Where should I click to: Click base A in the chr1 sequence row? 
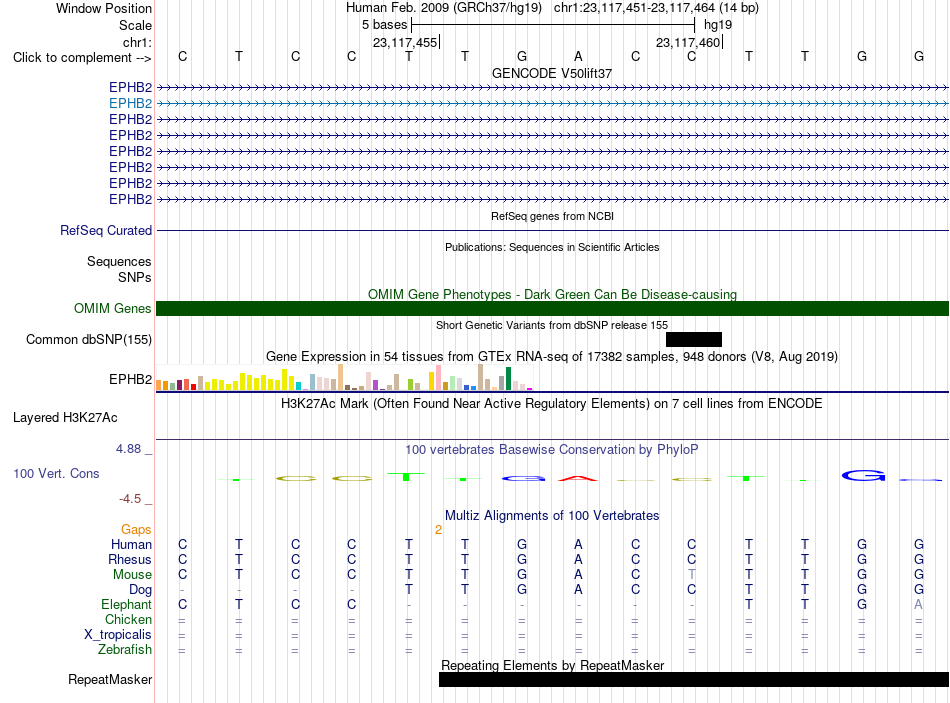point(578,56)
